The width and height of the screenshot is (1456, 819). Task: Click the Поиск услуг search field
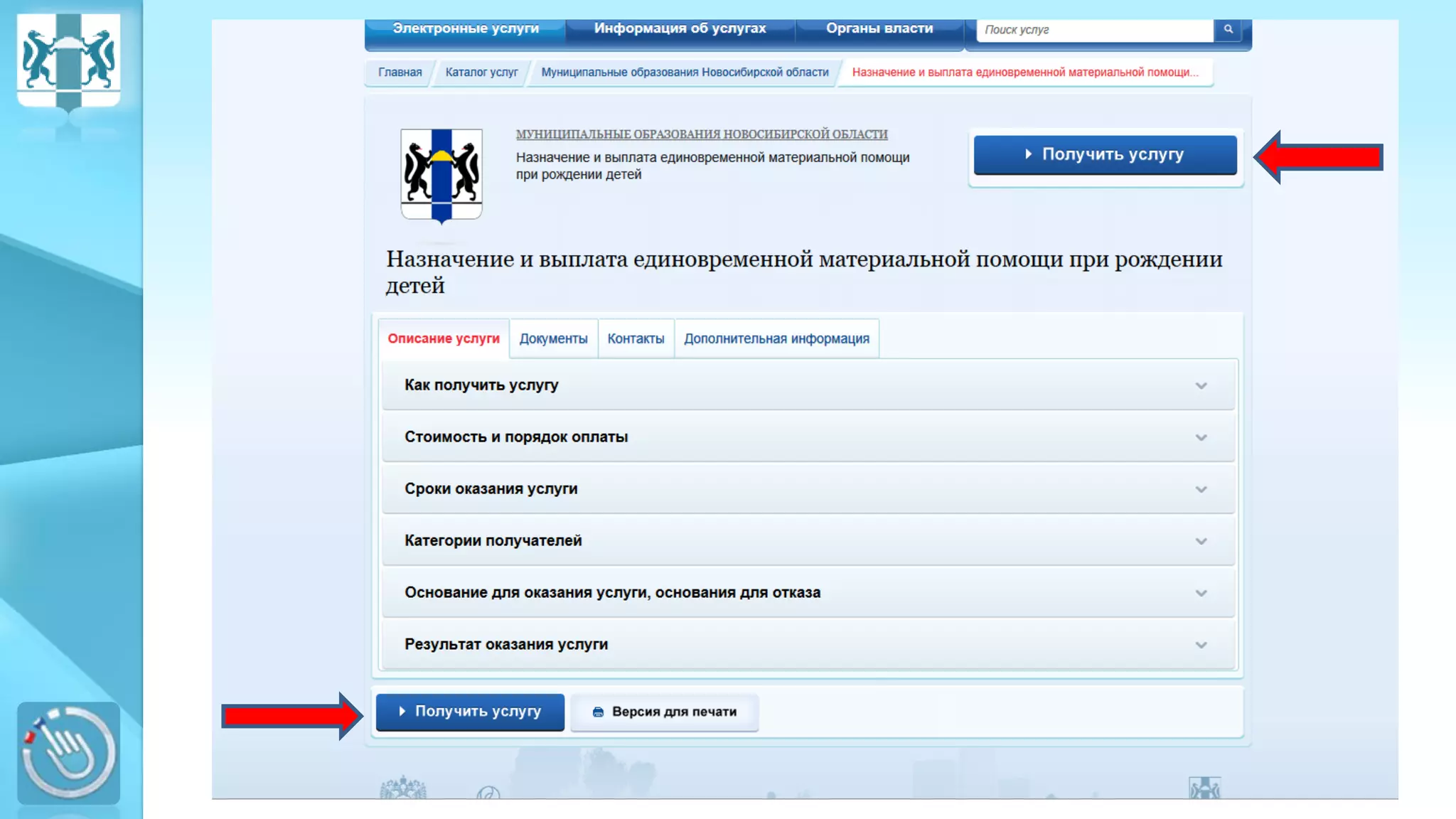[x=1095, y=30]
